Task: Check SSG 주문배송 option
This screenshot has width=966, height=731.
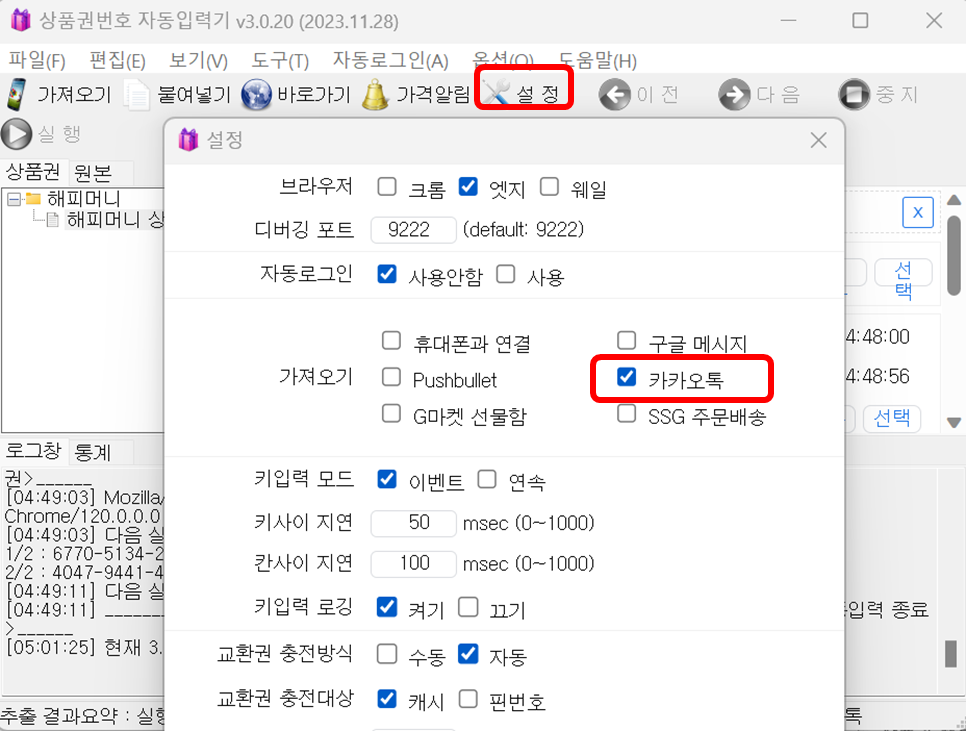Action: [x=627, y=414]
